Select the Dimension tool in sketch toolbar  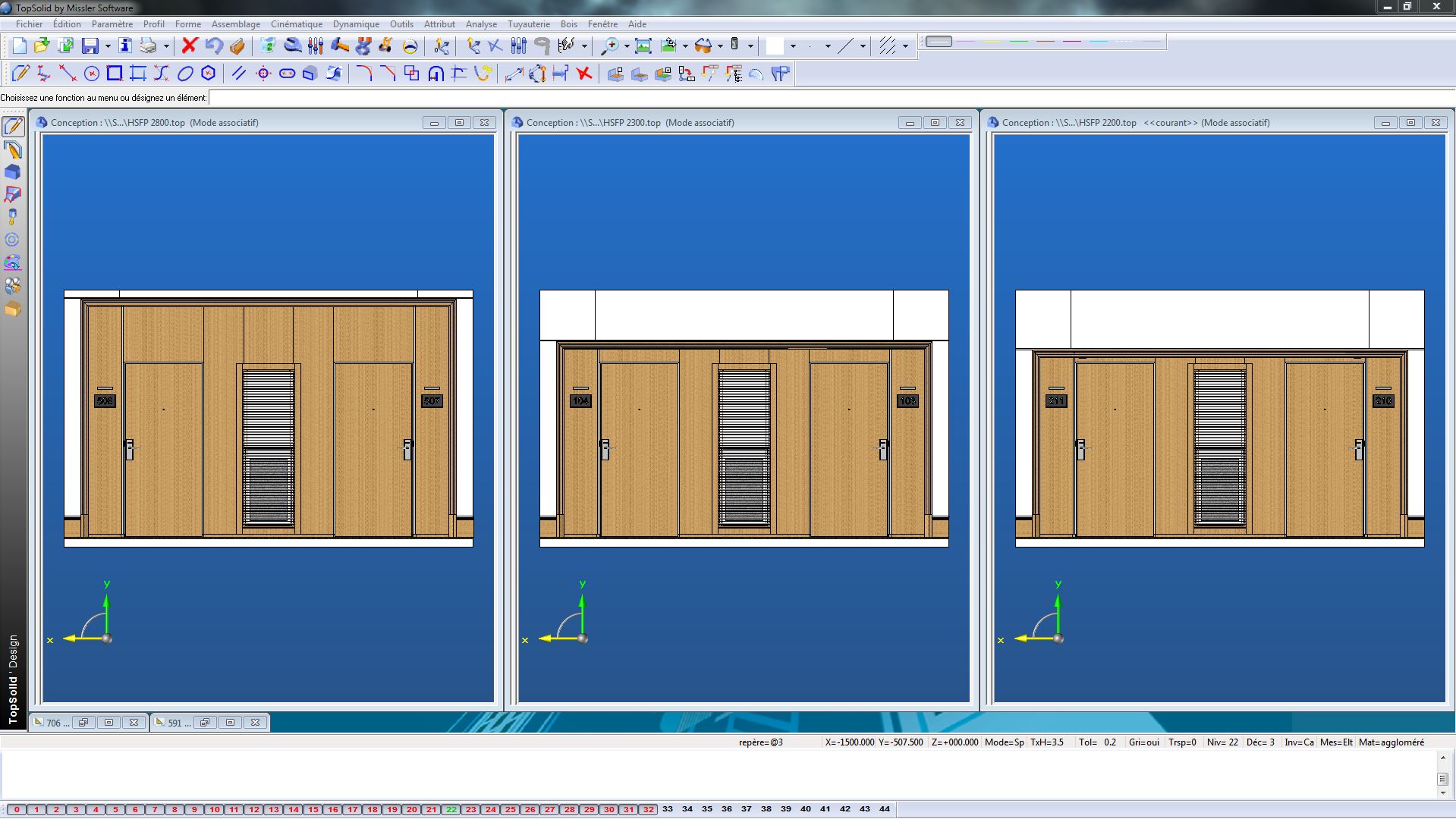(x=514, y=74)
